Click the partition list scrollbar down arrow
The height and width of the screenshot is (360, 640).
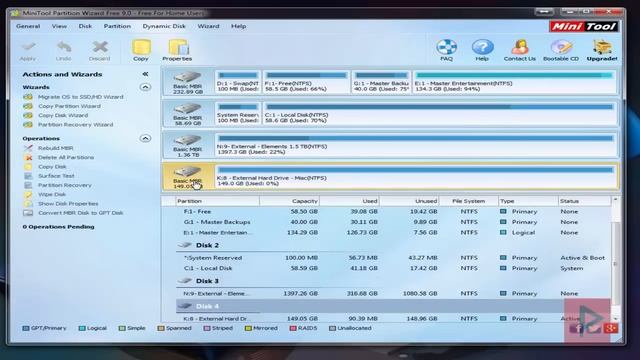pos(616,318)
